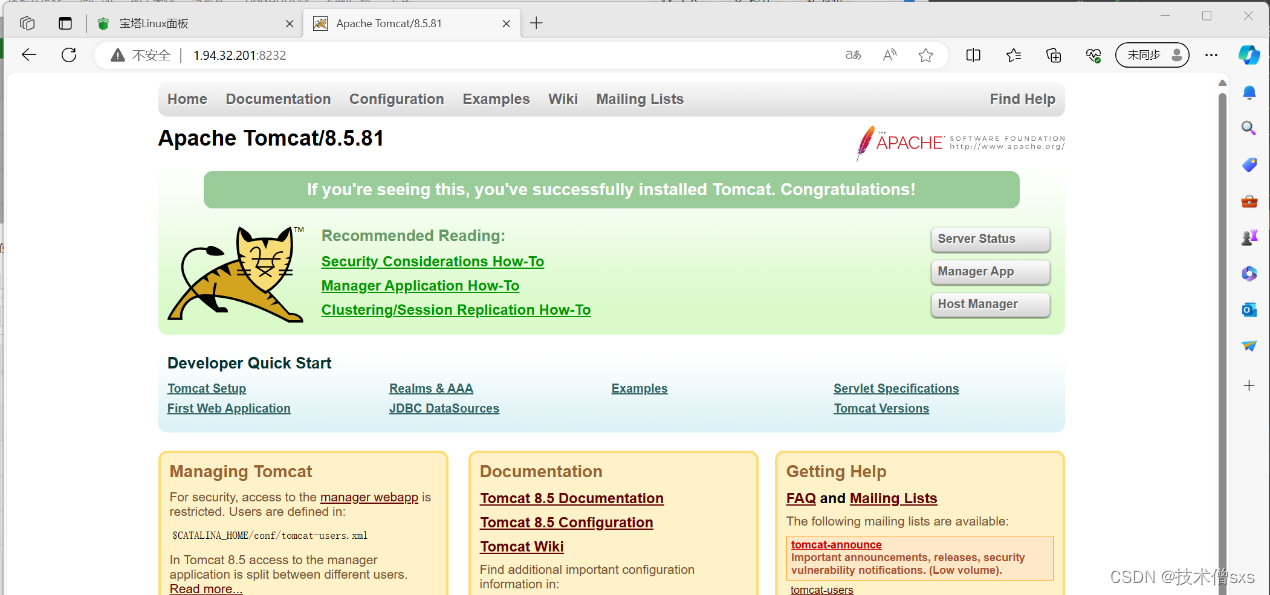Open the browser essentials heart icon

click(1093, 55)
